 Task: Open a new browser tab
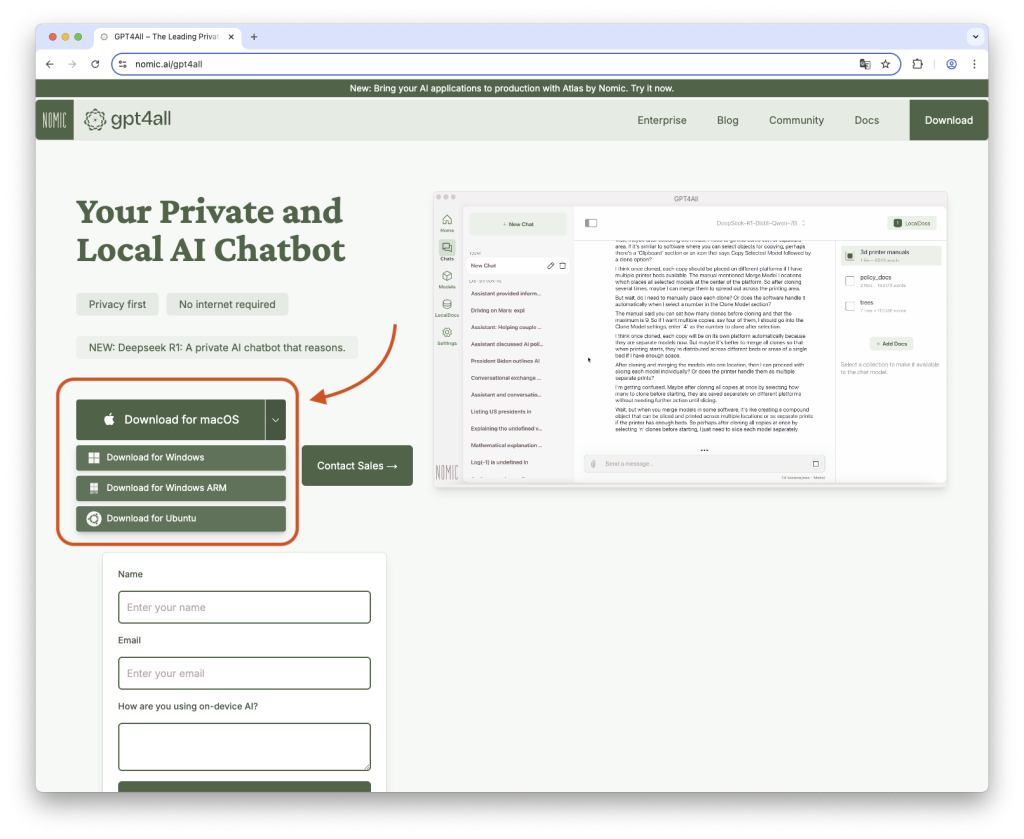click(x=254, y=36)
